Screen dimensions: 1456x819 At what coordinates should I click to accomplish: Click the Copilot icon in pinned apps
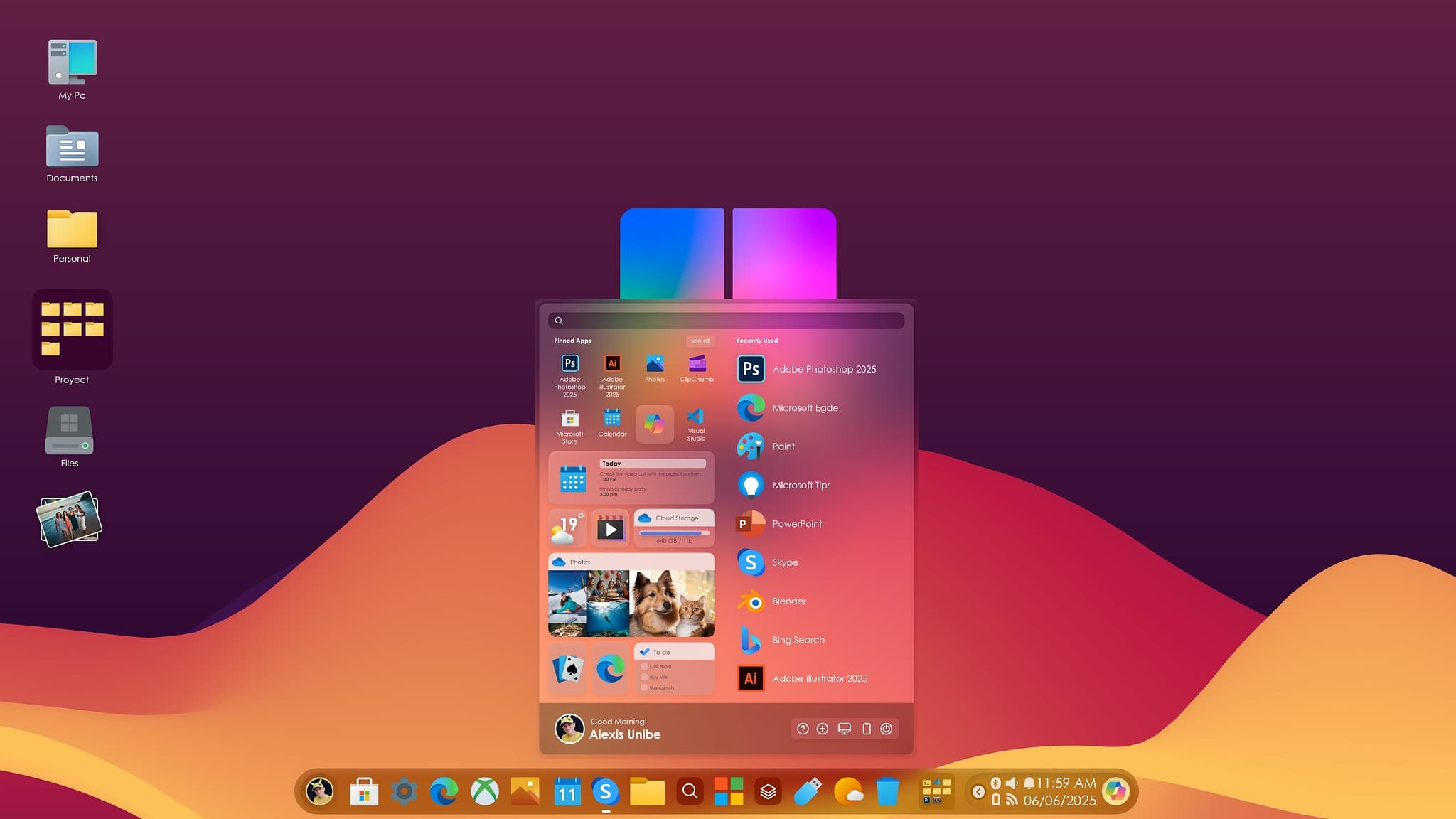[x=654, y=424]
